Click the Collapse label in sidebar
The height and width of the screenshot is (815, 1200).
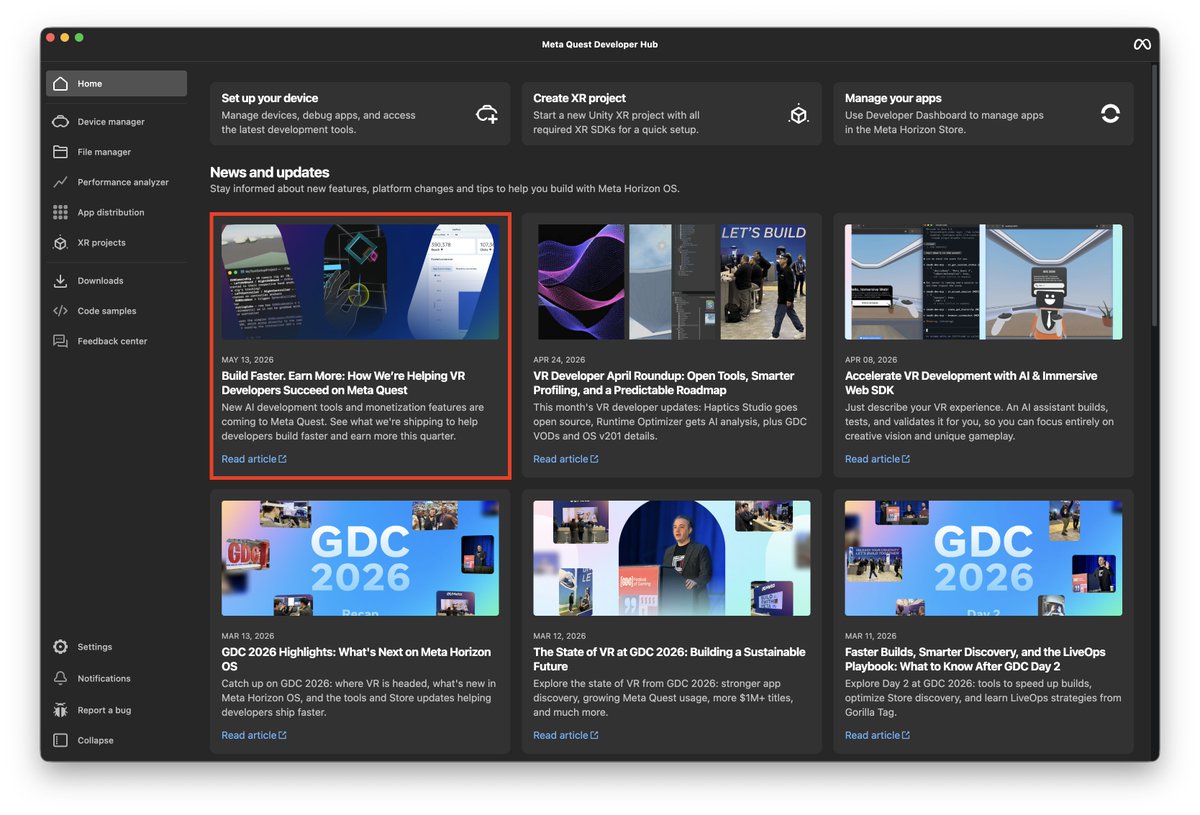pyautogui.click(x=96, y=741)
